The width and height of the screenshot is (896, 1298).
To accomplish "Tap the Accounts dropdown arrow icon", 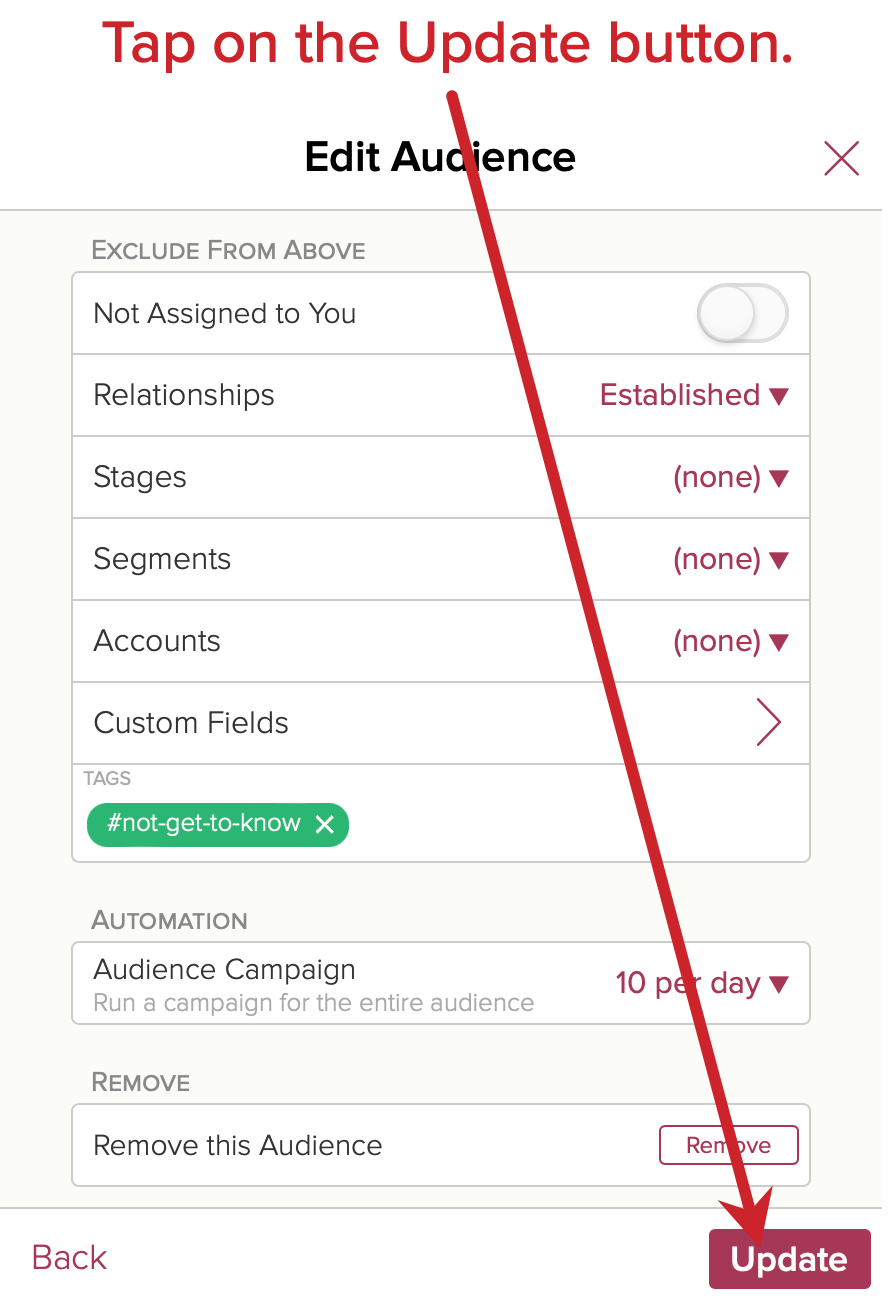I will (779, 641).
